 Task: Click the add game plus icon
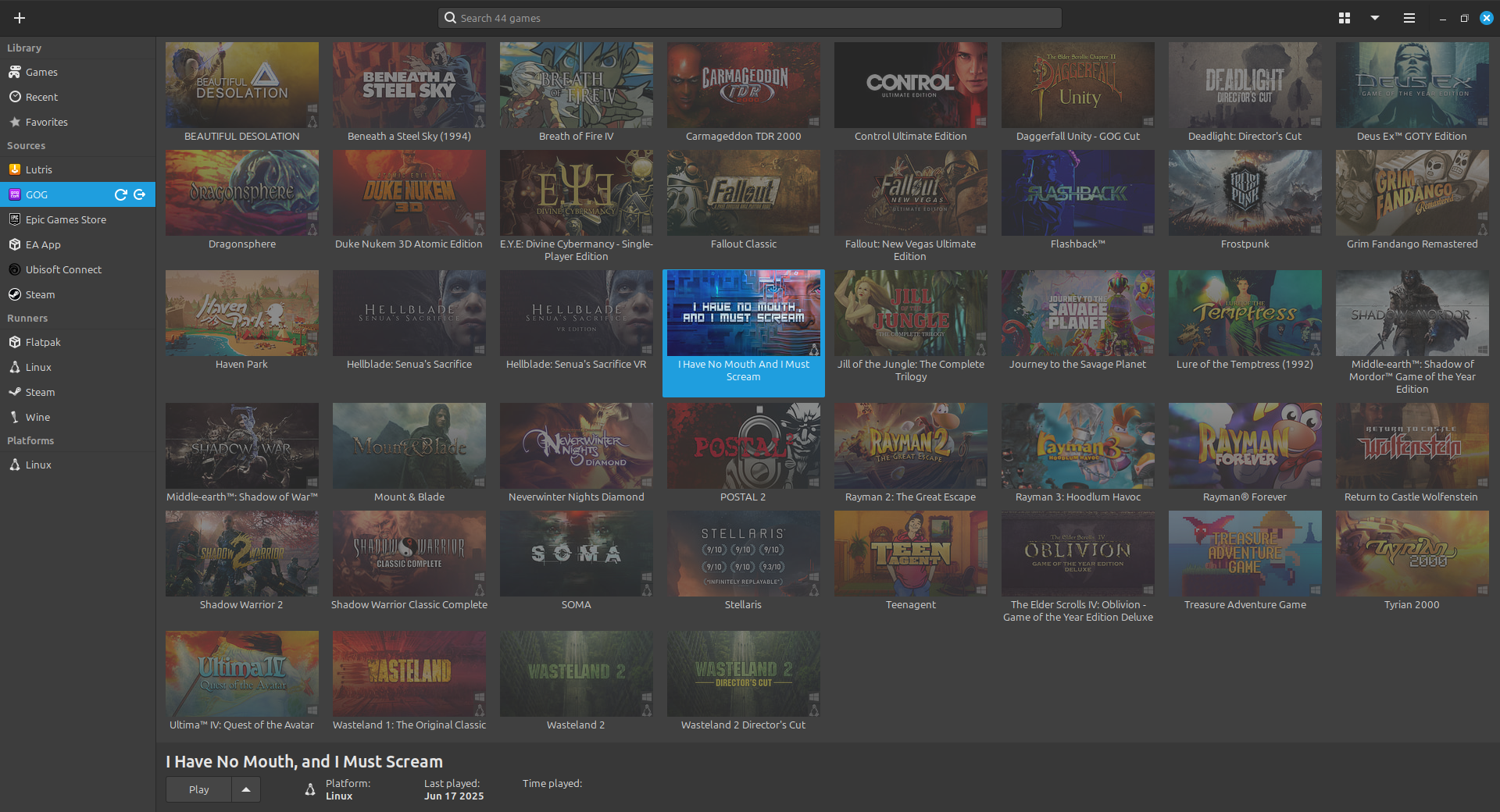tap(20, 18)
